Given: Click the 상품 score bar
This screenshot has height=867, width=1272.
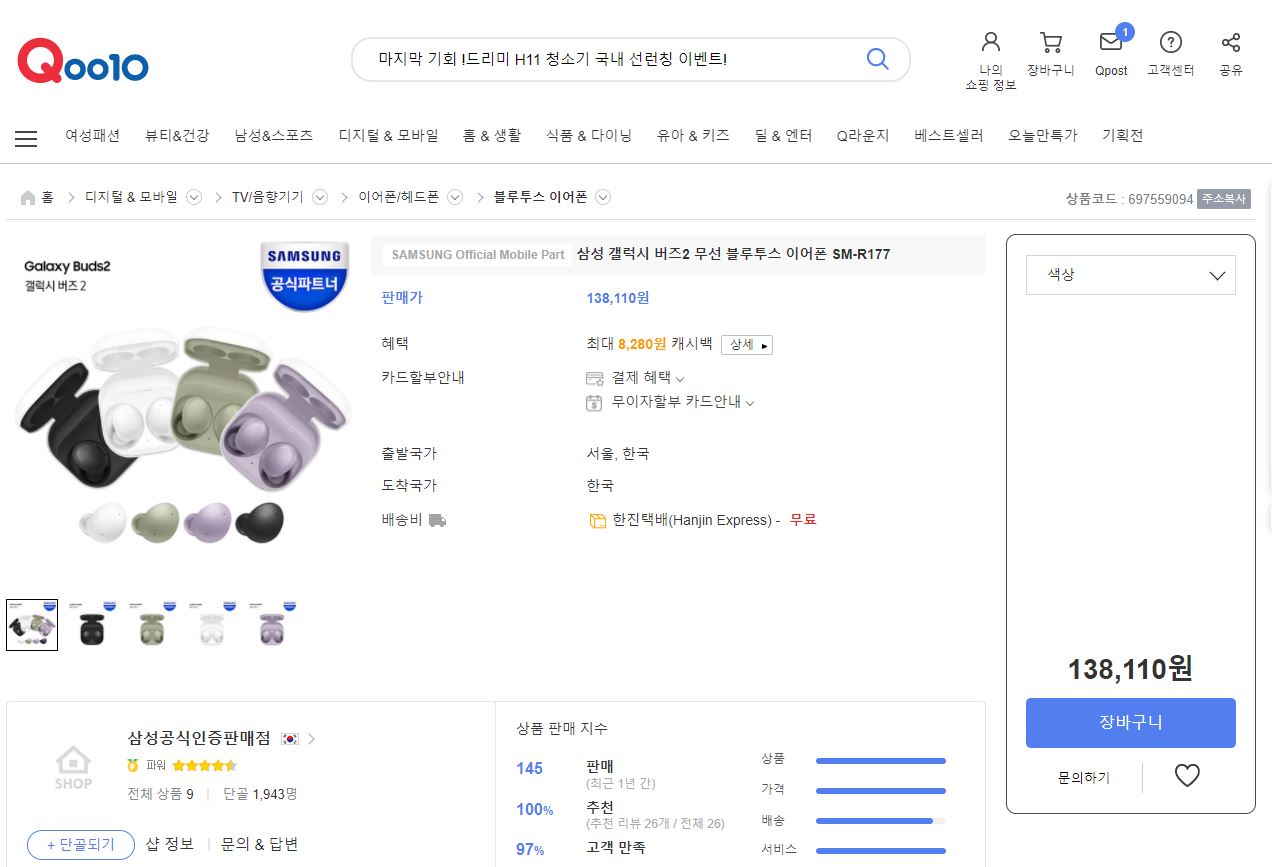Looking at the screenshot, I should (x=881, y=761).
